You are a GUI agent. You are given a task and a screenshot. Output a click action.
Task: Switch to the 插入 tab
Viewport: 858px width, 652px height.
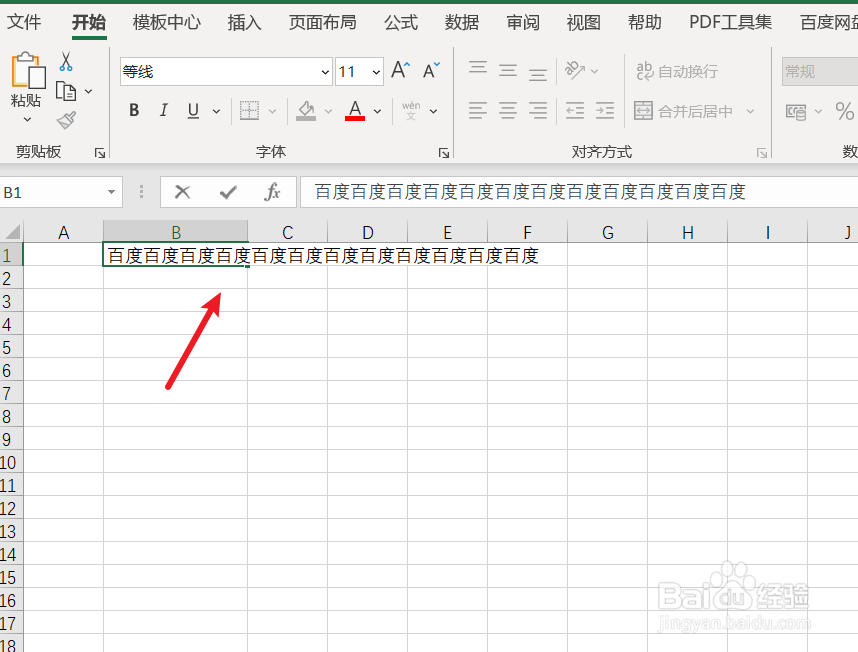tap(245, 22)
